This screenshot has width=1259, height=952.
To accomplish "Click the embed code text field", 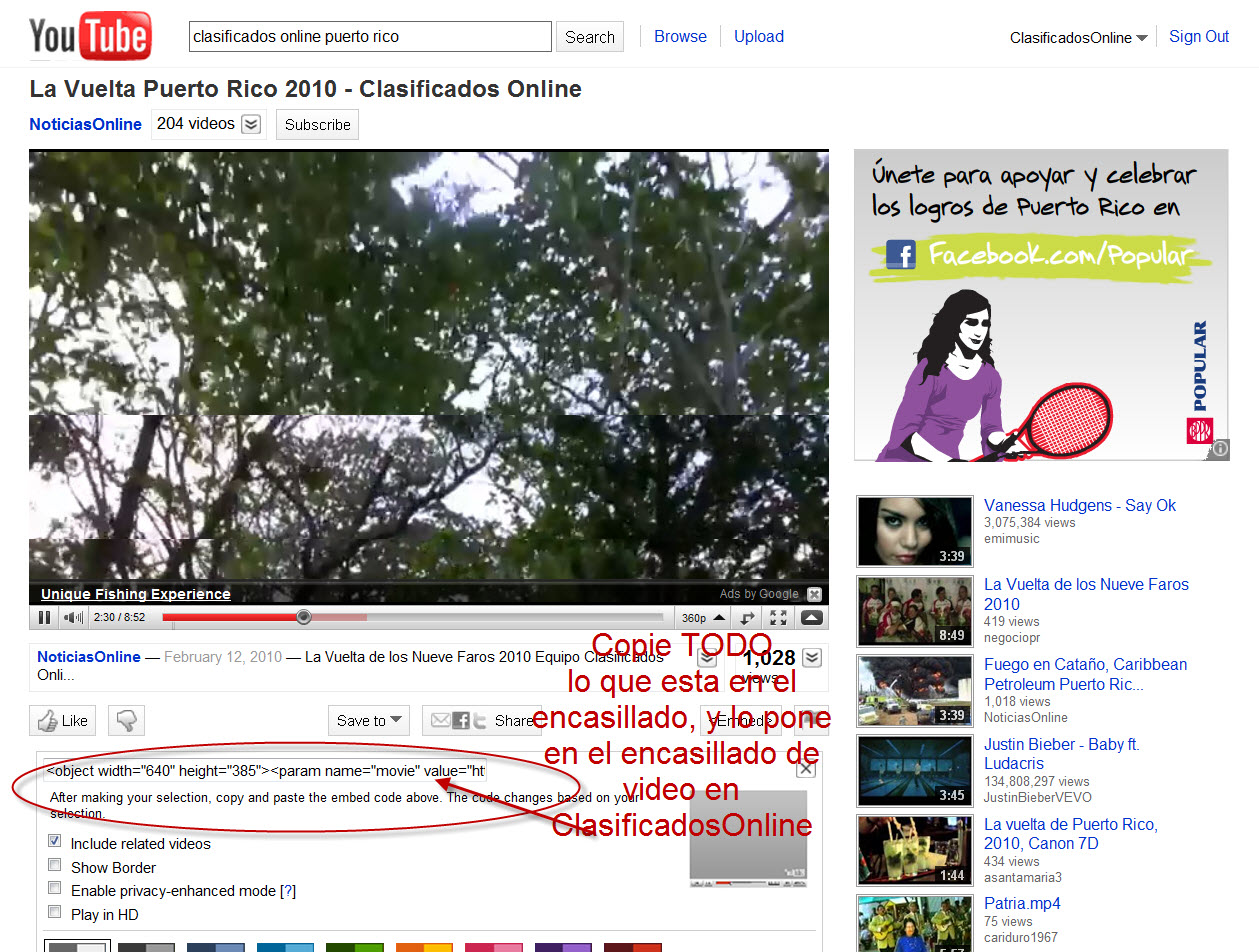I will [266, 771].
